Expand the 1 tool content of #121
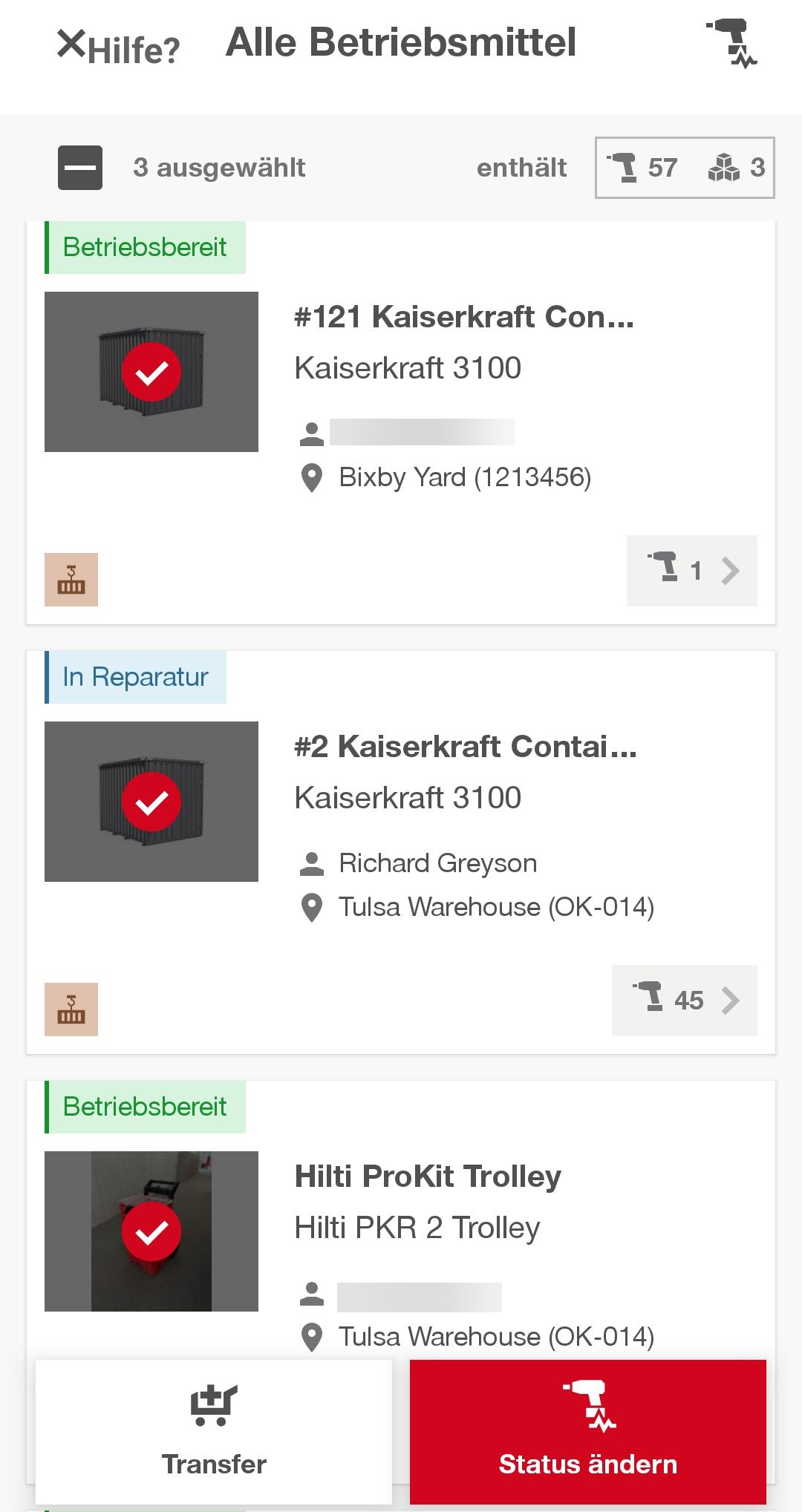The width and height of the screenshot is (802, 1512). (x=692, y=571)
